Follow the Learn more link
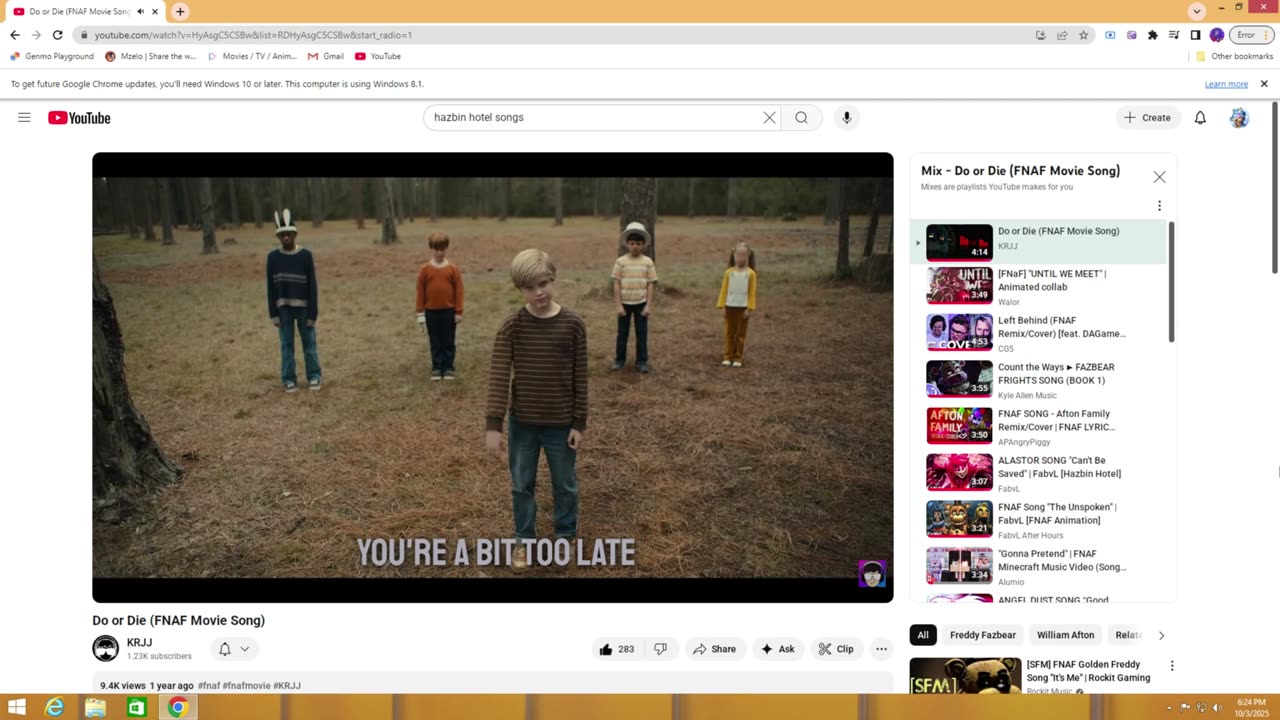1280x720 pixels. pos(1226,84)
